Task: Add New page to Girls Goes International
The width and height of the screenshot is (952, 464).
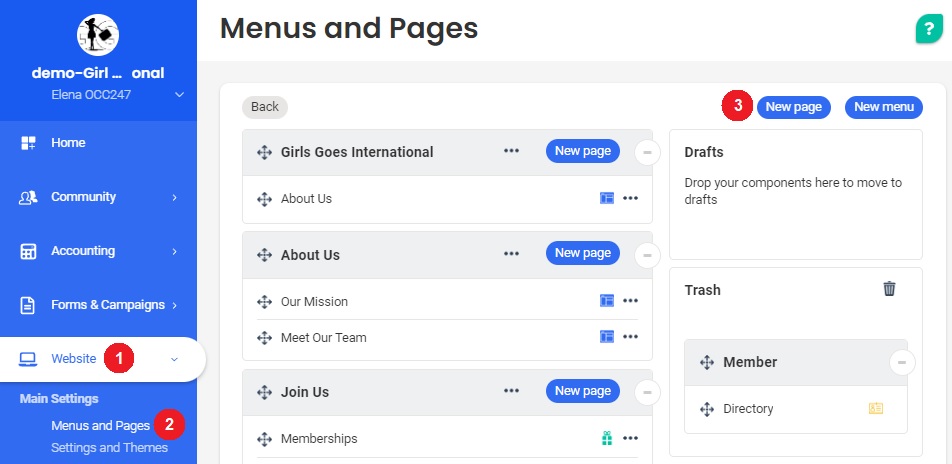Action: point(583,151)
